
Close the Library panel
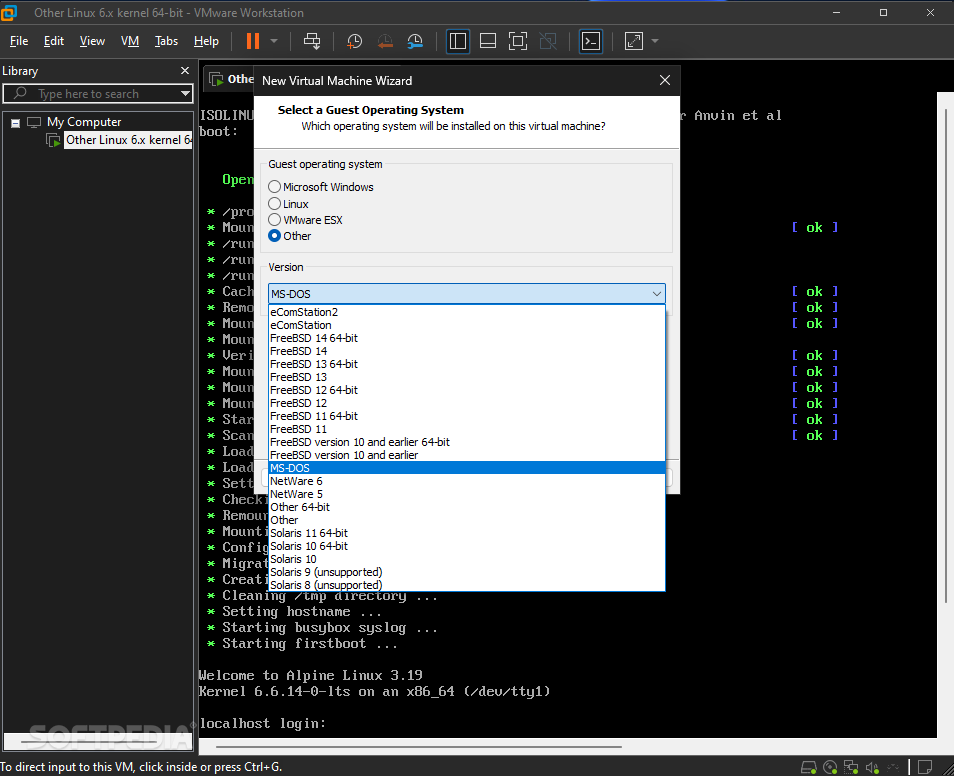pyautogui.click(x=185, y=71)
